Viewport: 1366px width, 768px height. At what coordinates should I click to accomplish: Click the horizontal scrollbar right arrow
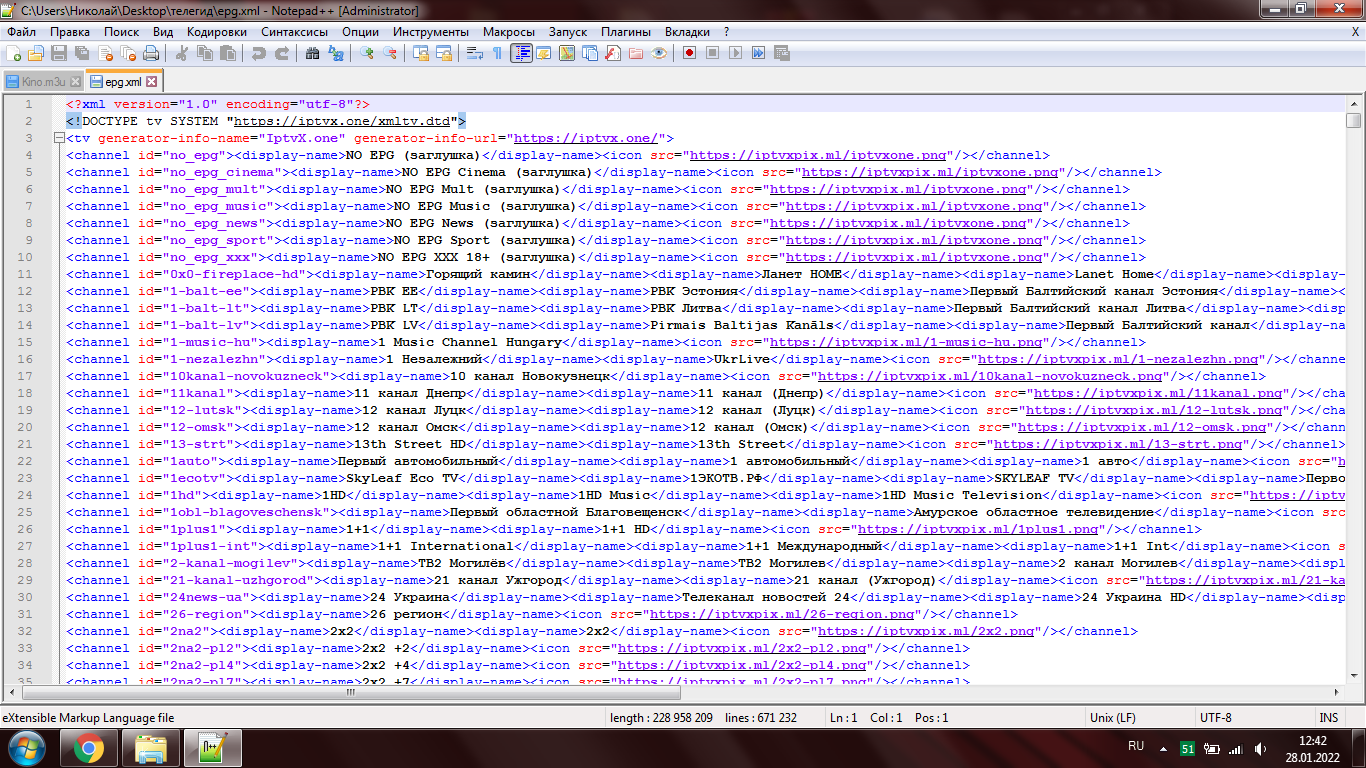point(1336,692)
